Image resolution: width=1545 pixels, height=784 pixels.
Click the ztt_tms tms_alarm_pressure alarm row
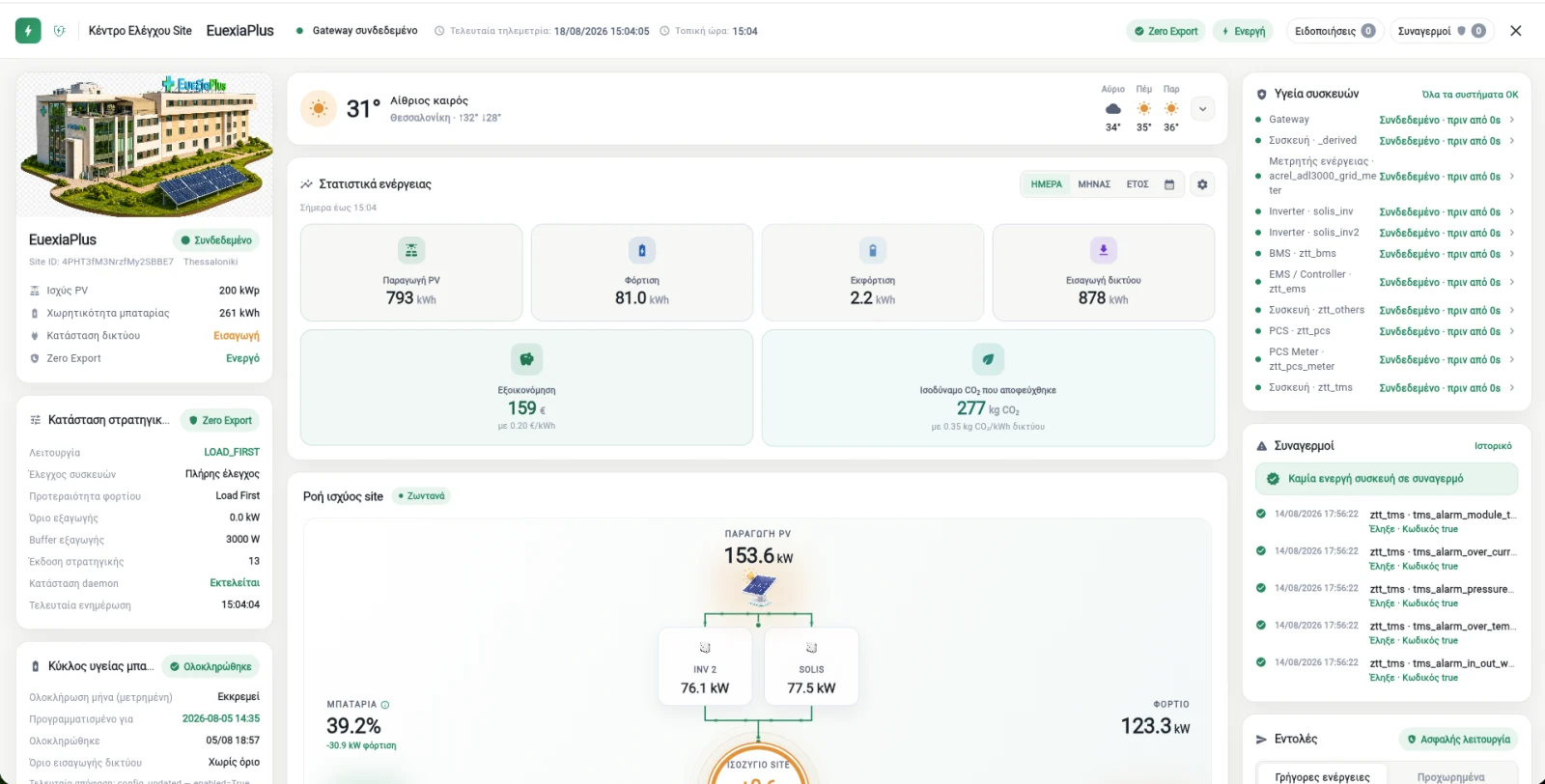[x=1387, y=596]
